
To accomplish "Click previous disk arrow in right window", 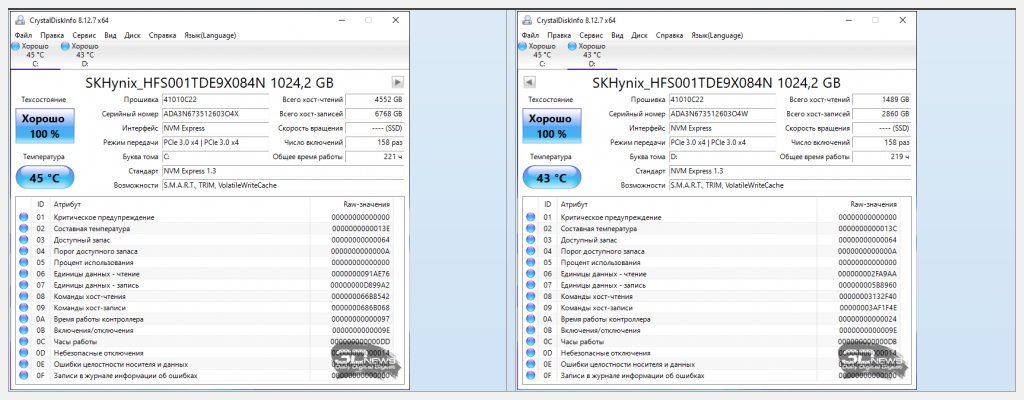I will click(530, 82).
